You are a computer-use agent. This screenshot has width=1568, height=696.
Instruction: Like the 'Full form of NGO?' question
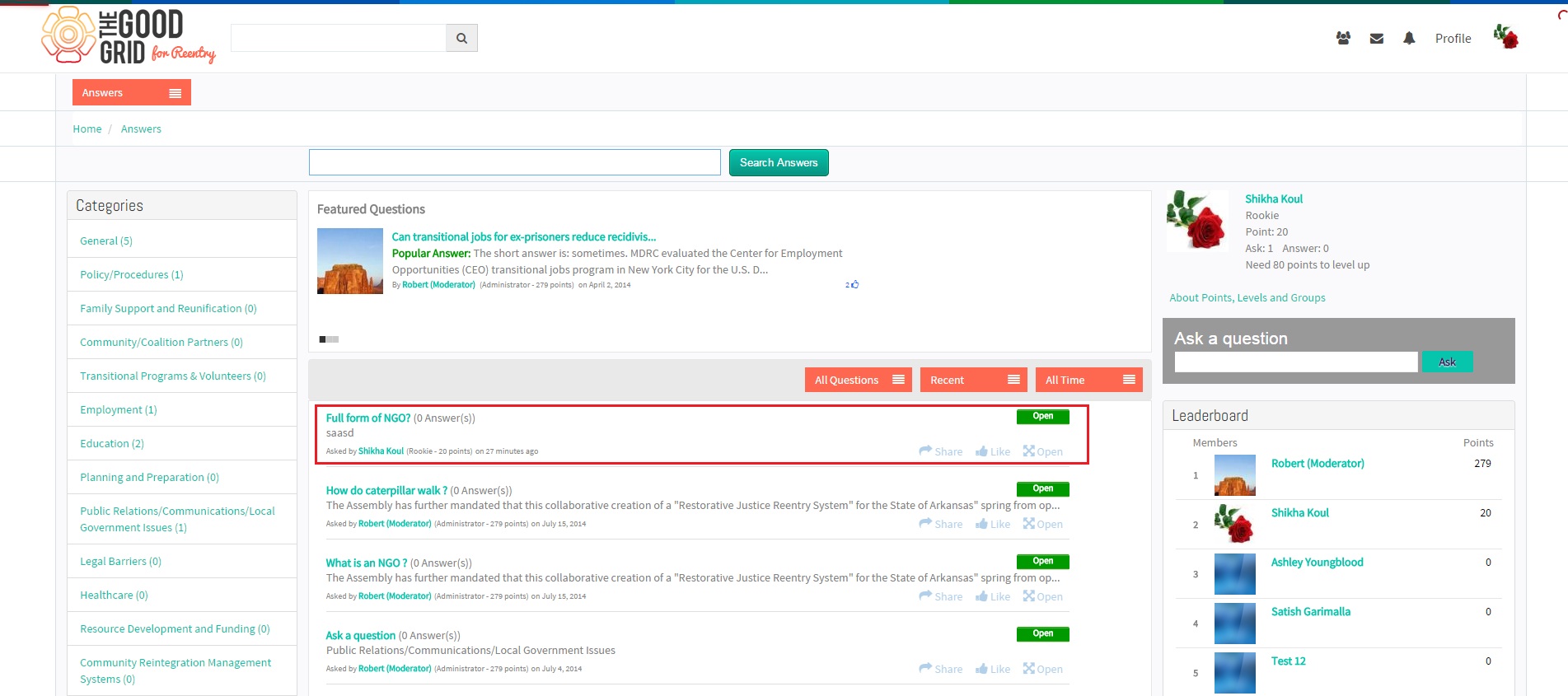(x=993, y=451)
